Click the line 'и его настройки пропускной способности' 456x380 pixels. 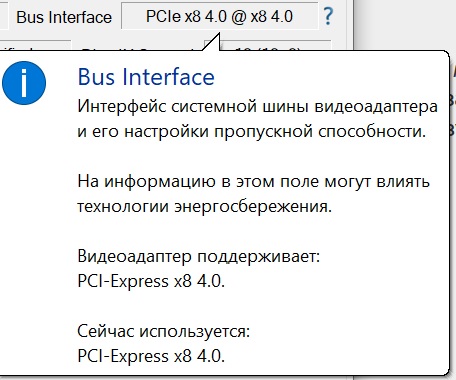[x=252, y=131]
